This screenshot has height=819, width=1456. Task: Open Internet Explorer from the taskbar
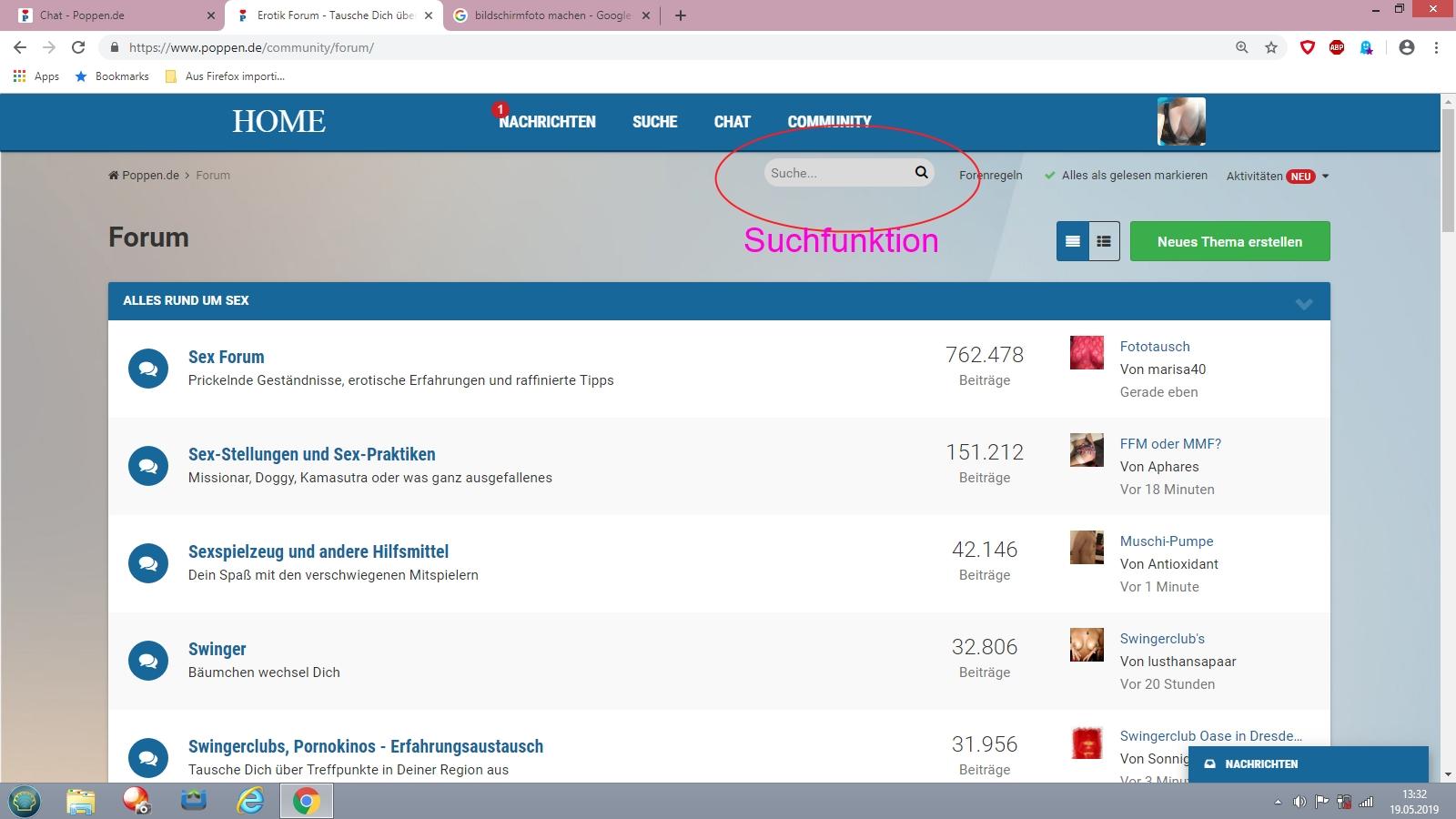pos(250,801)
